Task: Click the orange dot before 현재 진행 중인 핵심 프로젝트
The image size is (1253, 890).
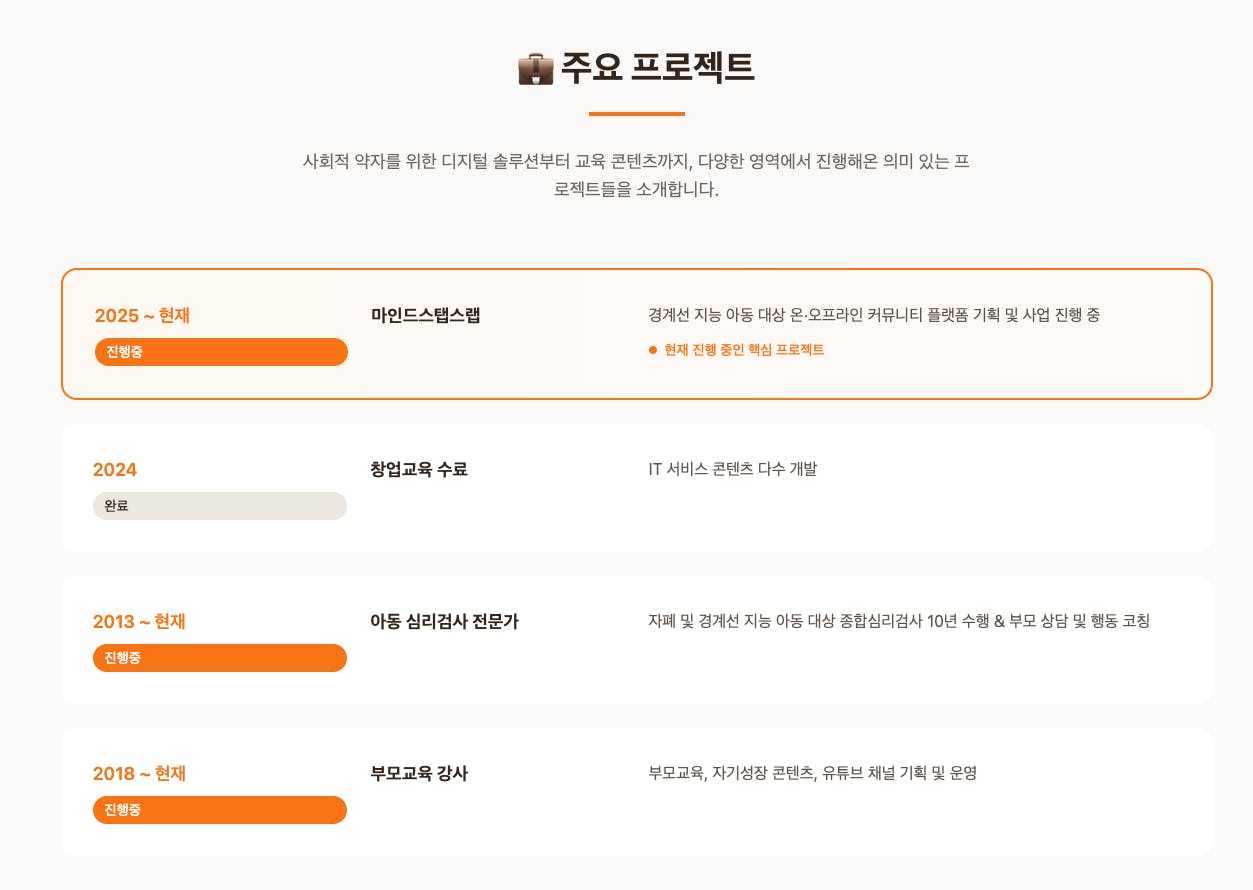Action: click(653, 350)
